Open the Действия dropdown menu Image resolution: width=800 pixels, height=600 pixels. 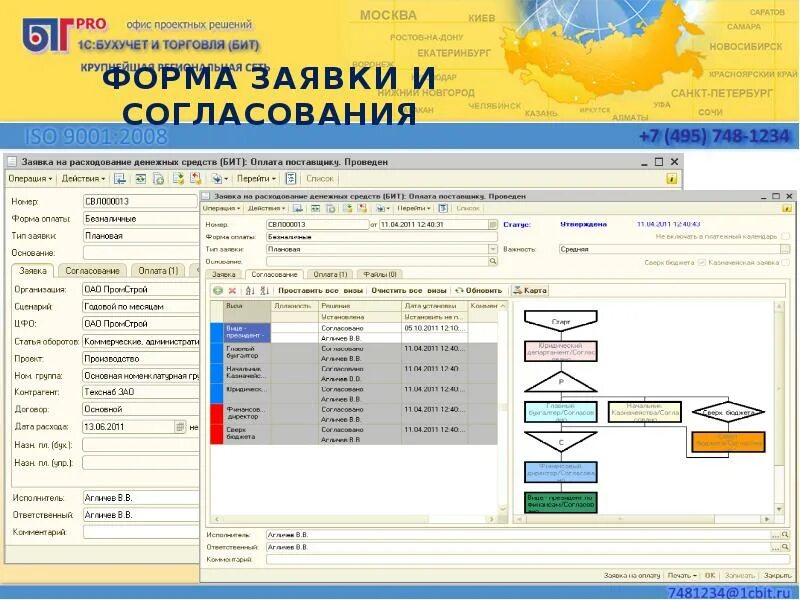(x=266, y=208)
